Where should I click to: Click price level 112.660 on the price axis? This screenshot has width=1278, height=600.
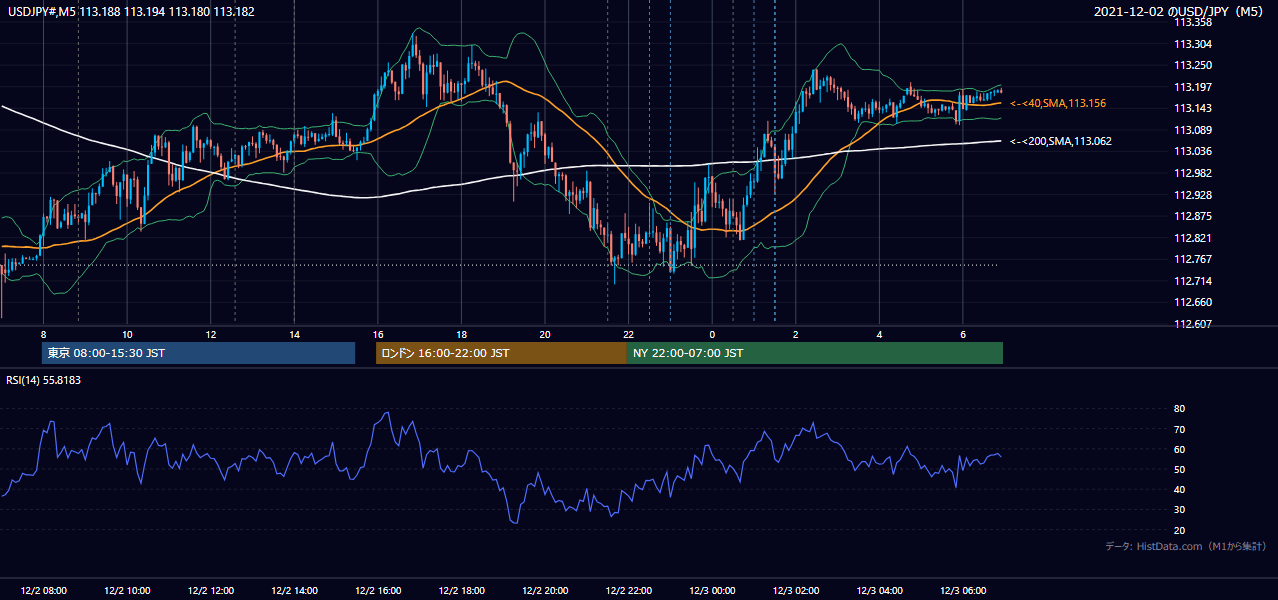(1192, 302)
